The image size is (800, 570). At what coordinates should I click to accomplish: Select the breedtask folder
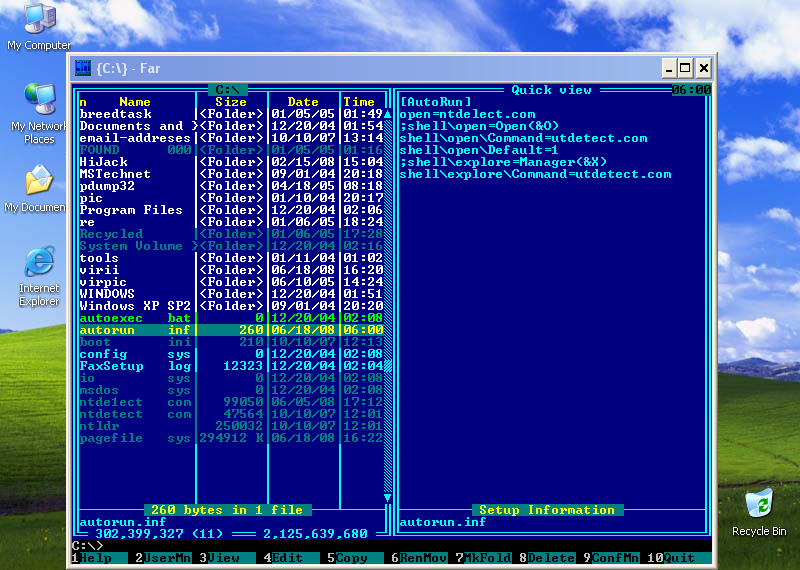tap(231, 114)
